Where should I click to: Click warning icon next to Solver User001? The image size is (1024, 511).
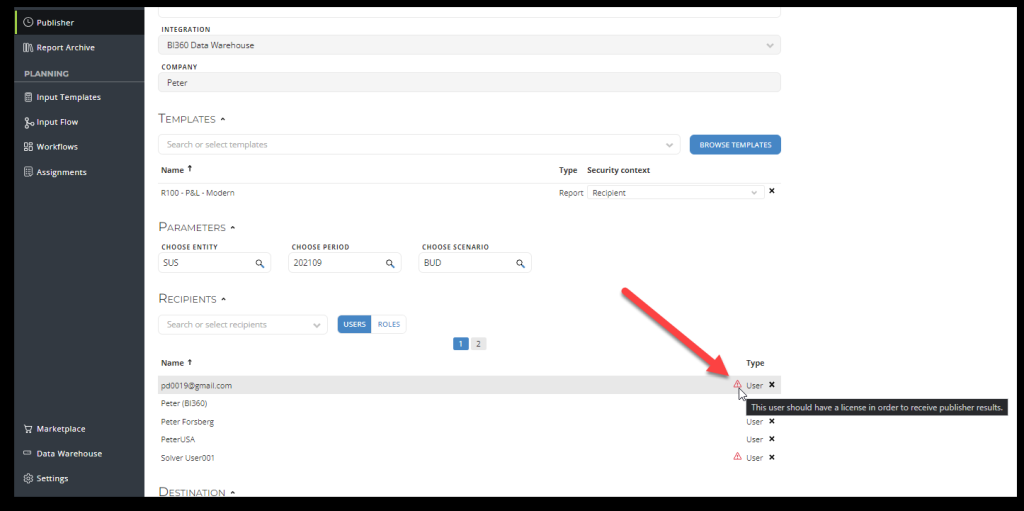[738, 457]
